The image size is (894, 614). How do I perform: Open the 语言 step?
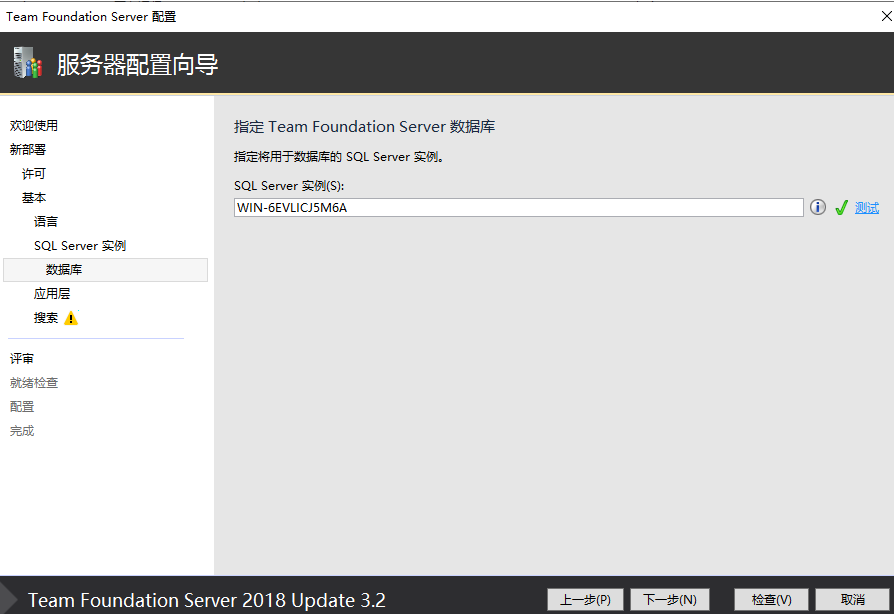tap(46, 221)
